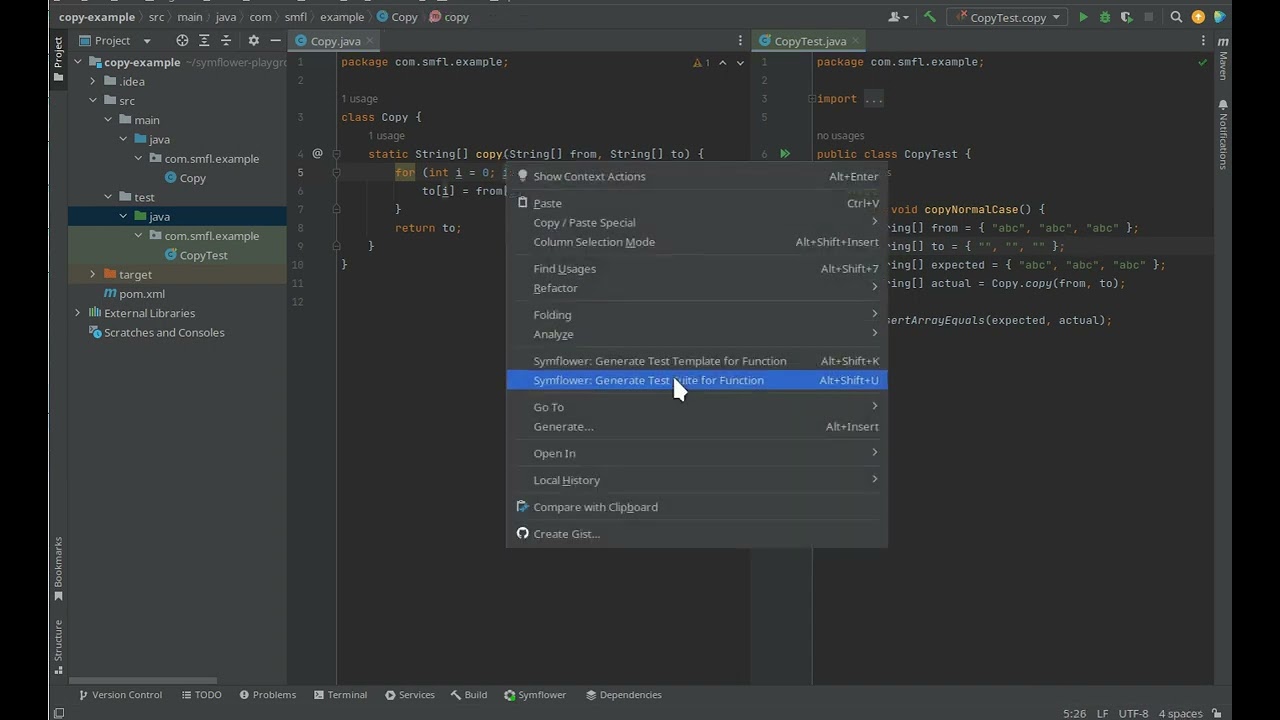Open Bookmarks tool window on left sidebar

[58, 569]
